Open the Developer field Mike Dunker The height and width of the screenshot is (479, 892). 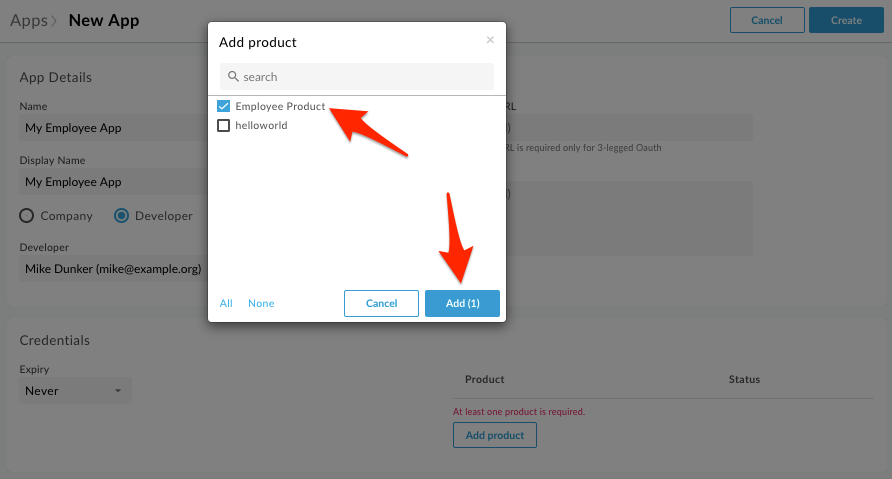[114, 269]
